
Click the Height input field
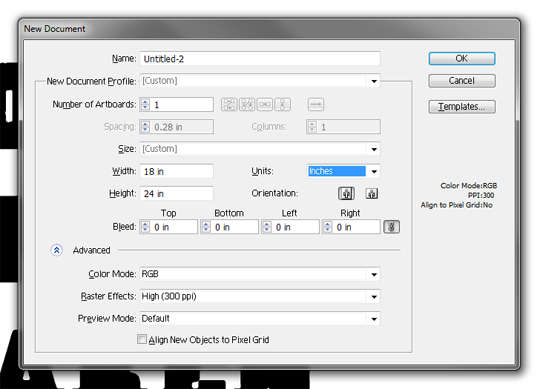[176, 193]
